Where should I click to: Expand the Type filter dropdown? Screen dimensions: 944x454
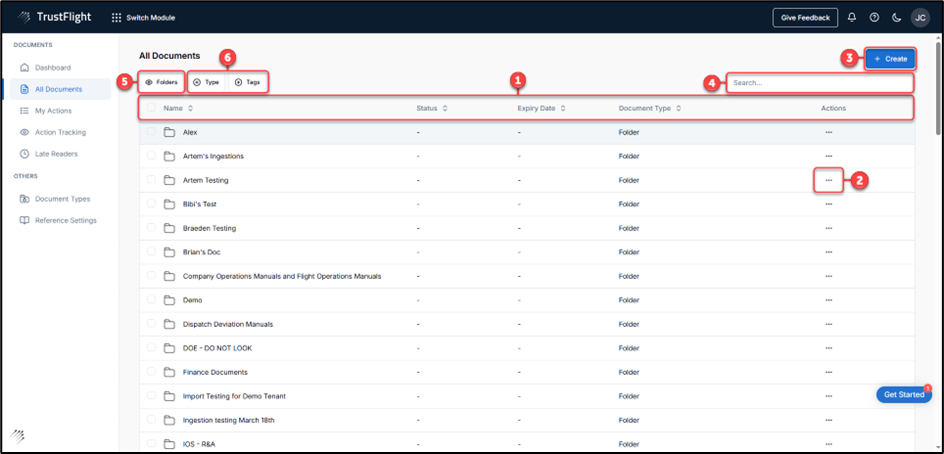tap(206, 82)
